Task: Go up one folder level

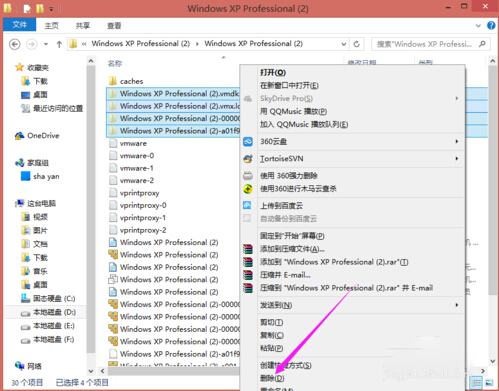Action: pos(59,44)
